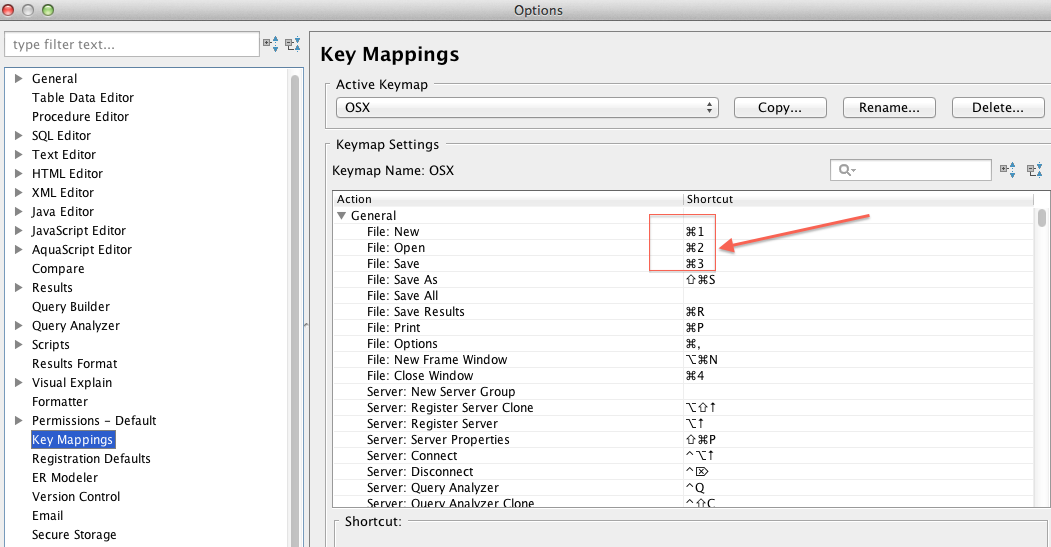Expand the Text Editor node
This screenshot has height=547, width=1051.
[19, 154]
